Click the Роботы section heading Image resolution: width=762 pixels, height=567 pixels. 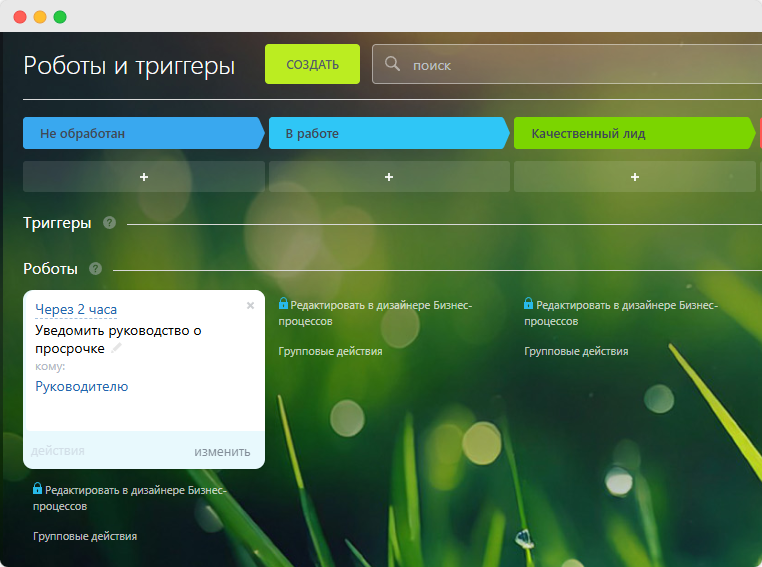point(51,269)
